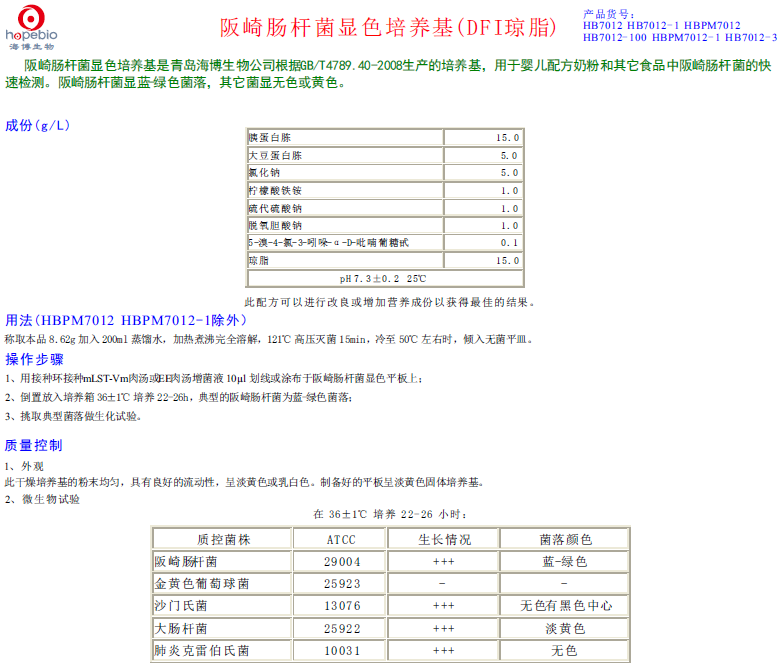The image size is (779, 670).
Task: Select the 胰蛋白胨 row in composition table
Action: tap(345, 138)
